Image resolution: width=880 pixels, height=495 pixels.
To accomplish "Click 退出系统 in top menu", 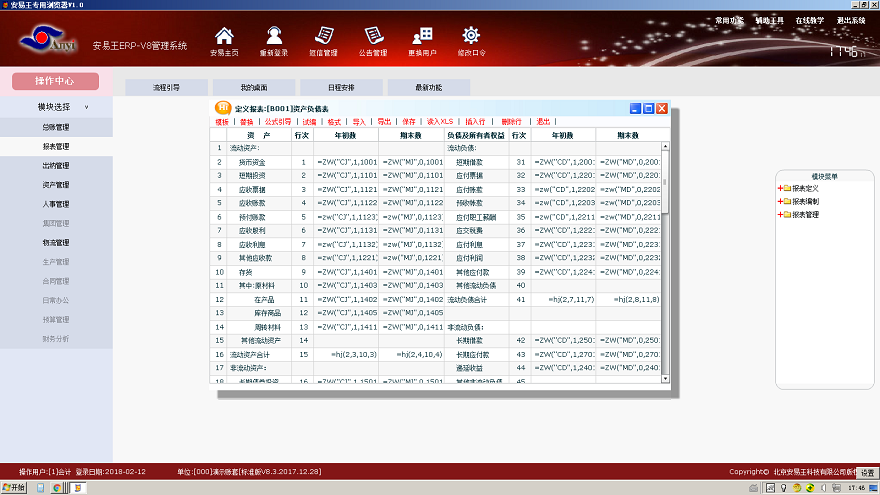I will click(x=851, y=20).
